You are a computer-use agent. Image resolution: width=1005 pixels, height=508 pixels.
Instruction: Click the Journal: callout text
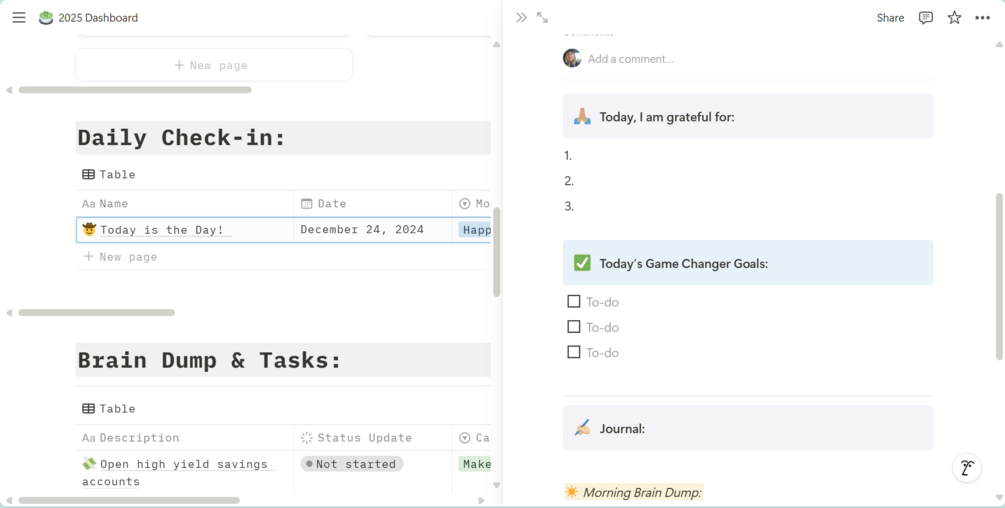(x=622, y=429)
